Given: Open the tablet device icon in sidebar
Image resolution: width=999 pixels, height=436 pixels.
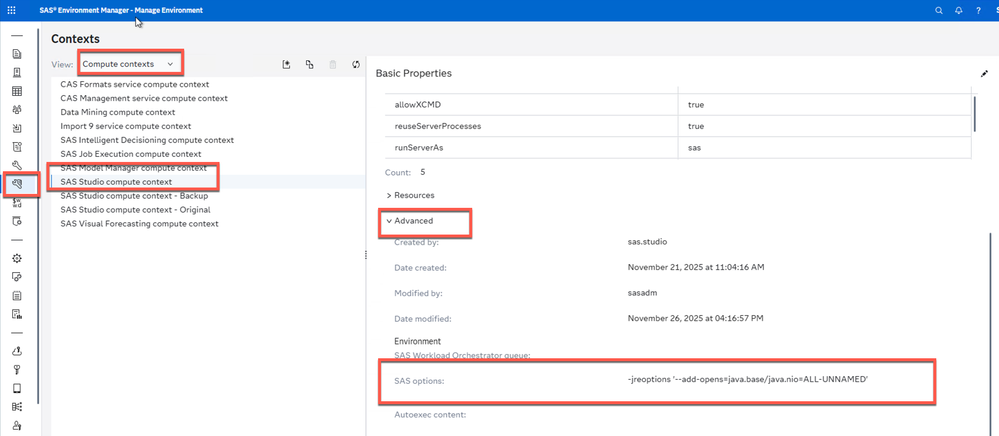Looking at the screenshot, I should (17, 388).
